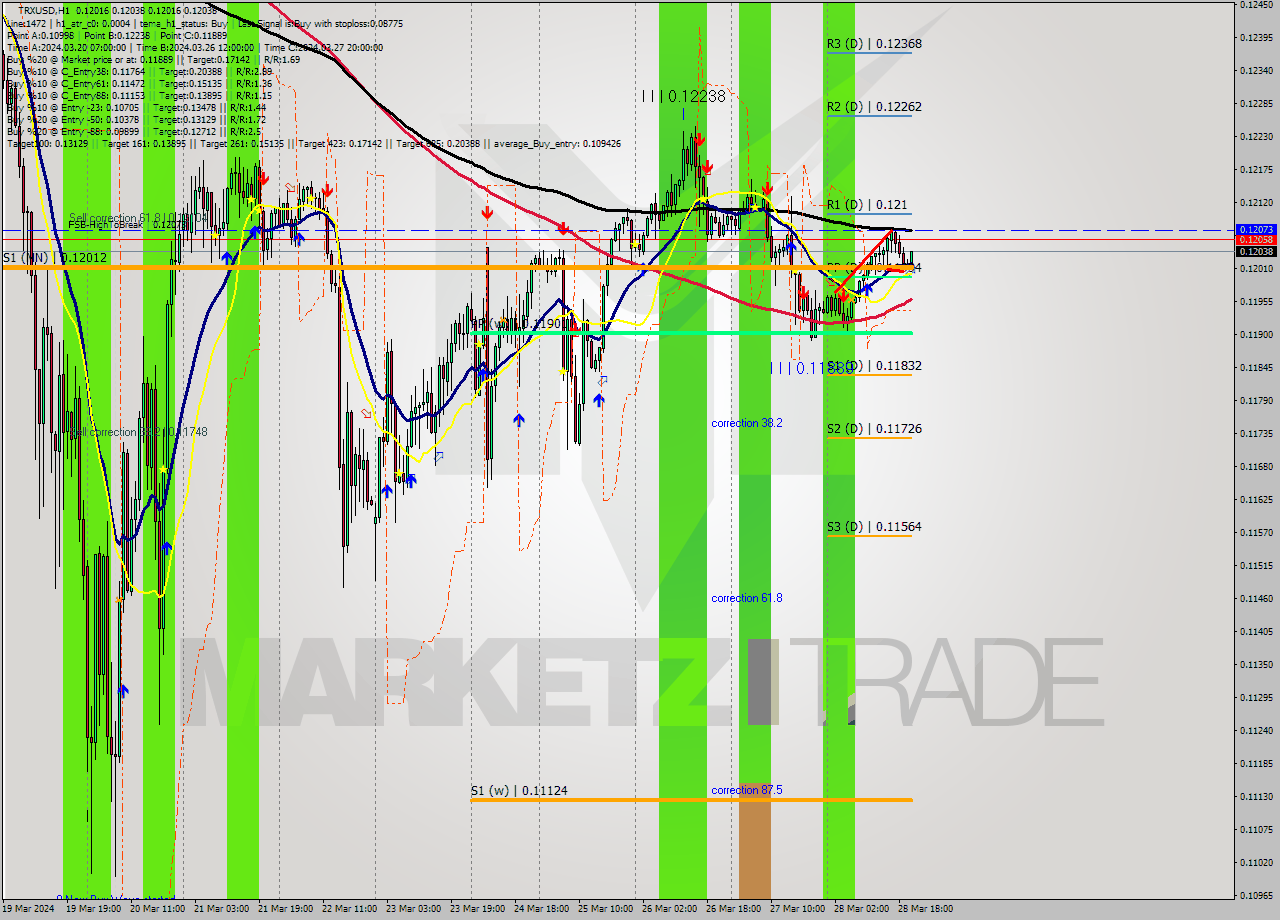This screenshot has height=920, width=1280.
Task: Click the Target 261: 0.15135 text
Action: pyautogui.click(x=245, y=143)
